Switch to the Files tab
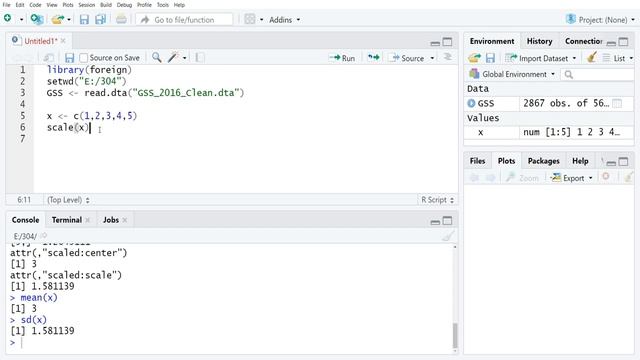This screenshot has height=360, width=640. (477, 161)
